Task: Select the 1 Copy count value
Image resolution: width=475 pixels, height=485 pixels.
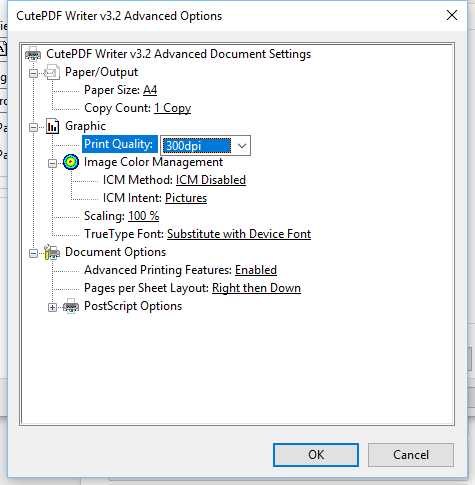Action: (x=172, y=108)
